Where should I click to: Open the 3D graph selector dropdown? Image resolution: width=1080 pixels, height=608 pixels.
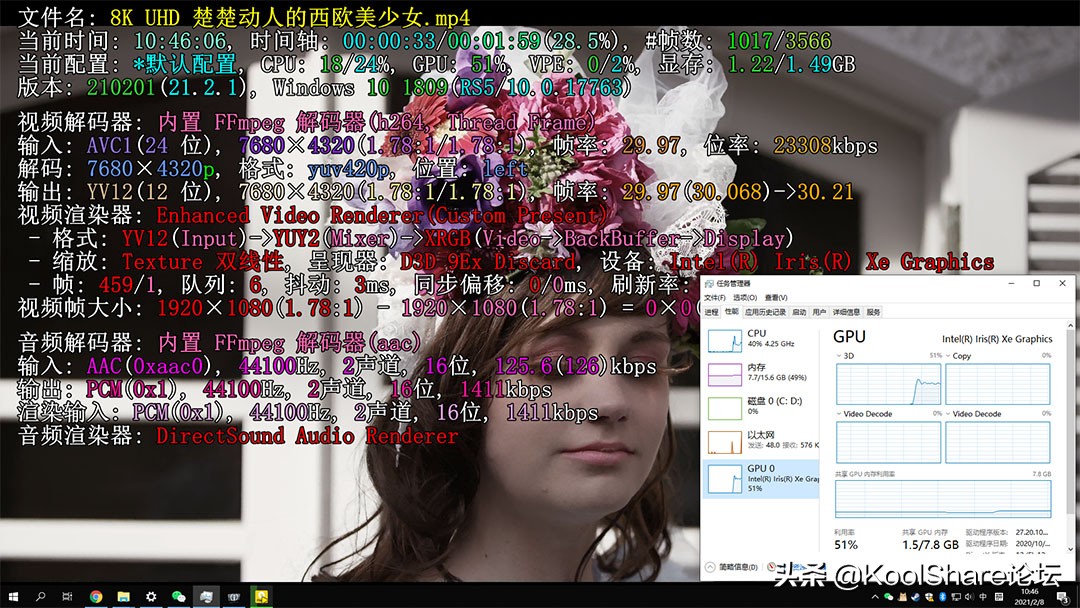tap(840, 356)
